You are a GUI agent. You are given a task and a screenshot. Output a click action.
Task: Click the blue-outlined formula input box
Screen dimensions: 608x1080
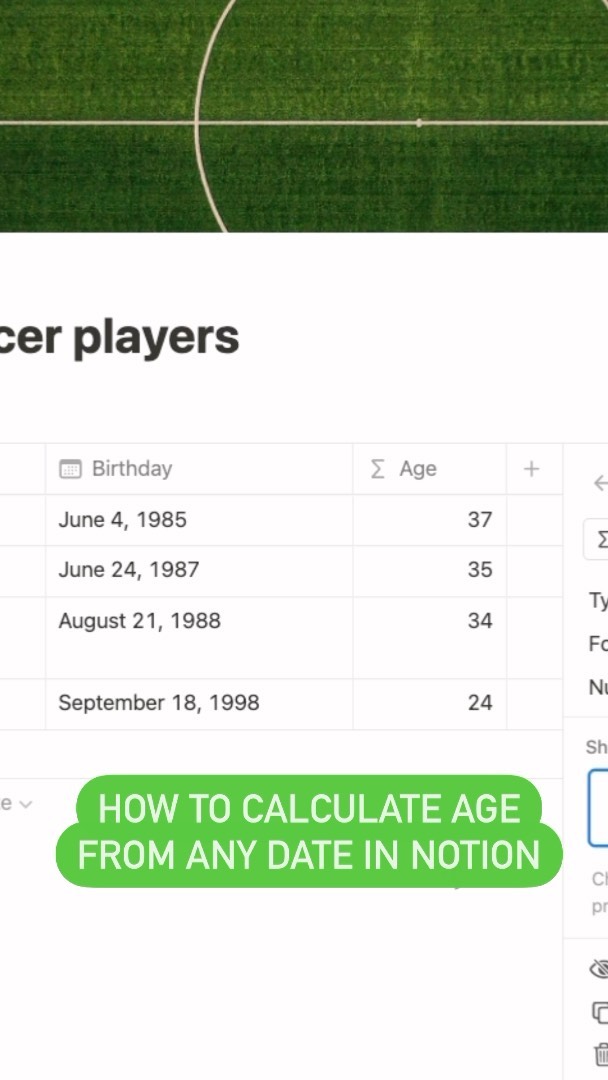tap(598, 807)
